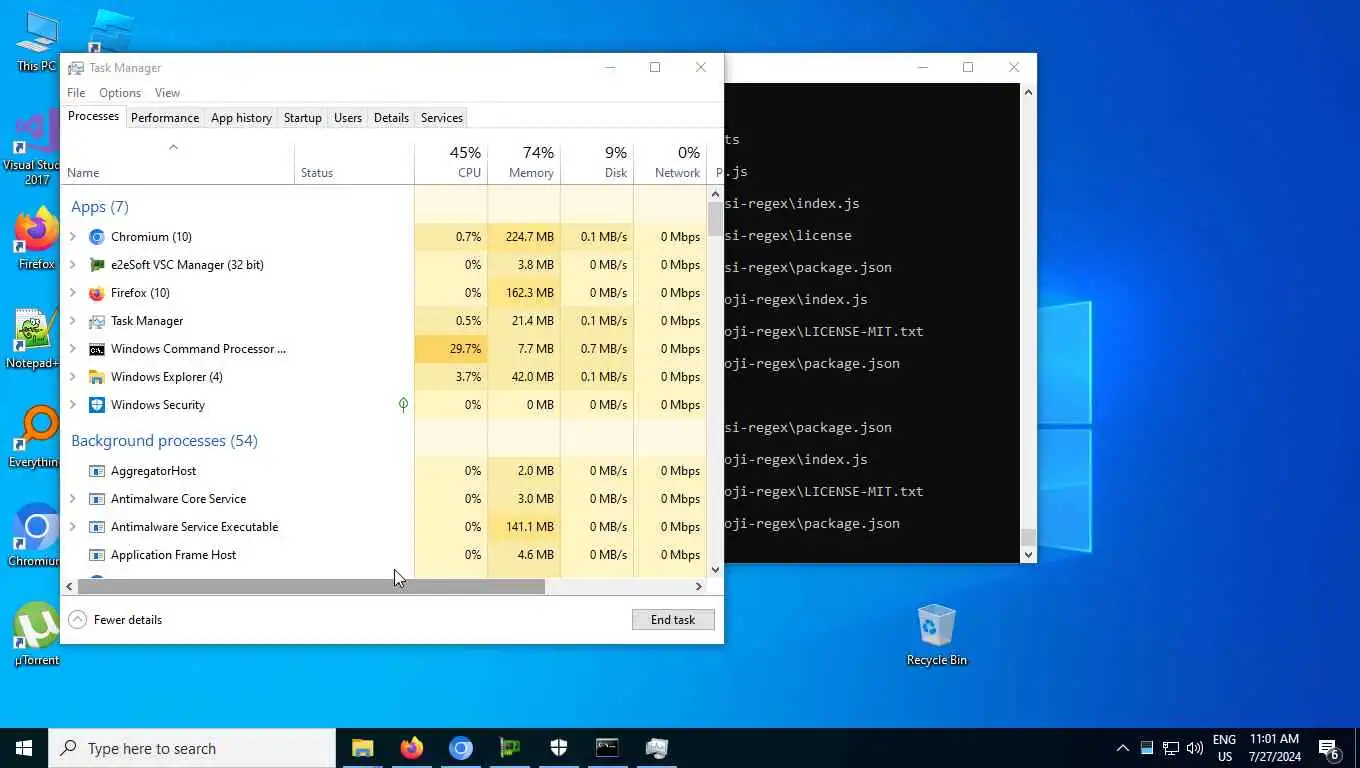
Task: Click the Type here to search box
Action: 192,748
